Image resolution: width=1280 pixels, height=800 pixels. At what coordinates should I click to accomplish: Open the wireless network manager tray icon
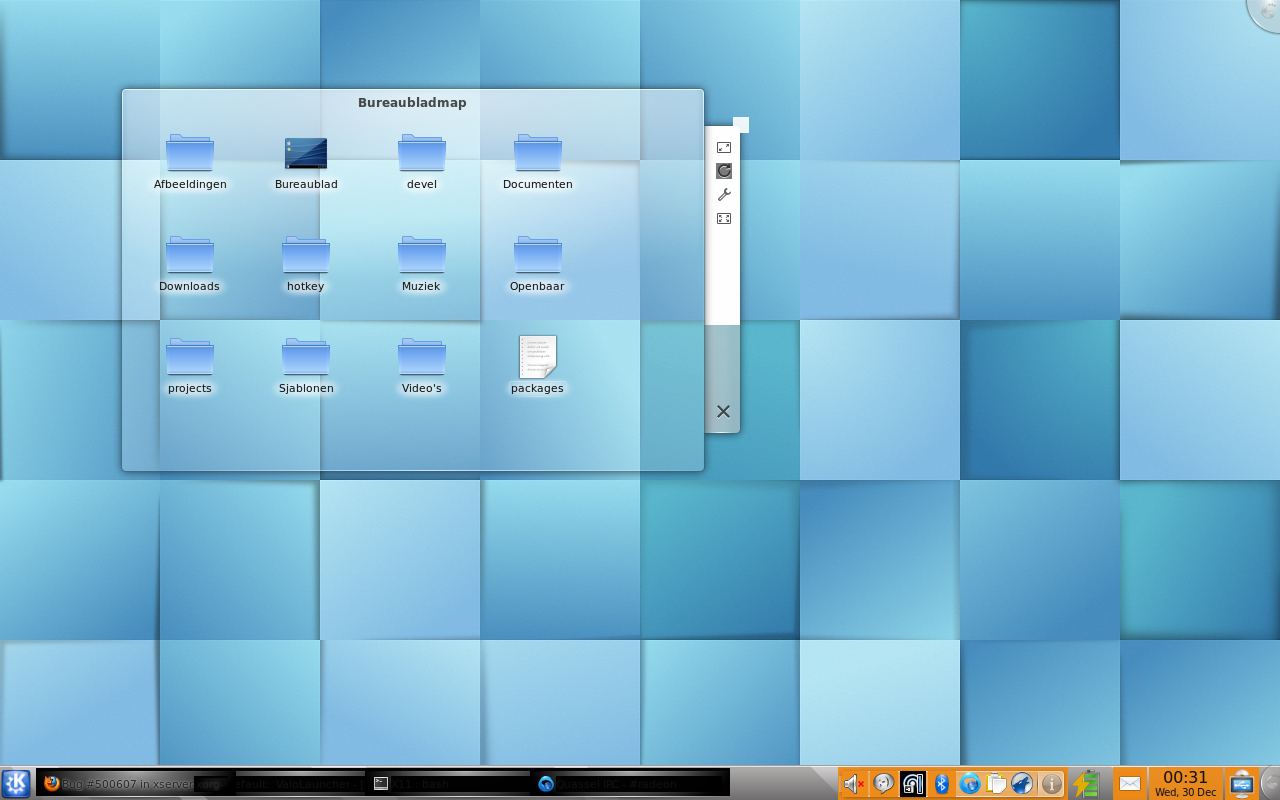pos(913,784)
